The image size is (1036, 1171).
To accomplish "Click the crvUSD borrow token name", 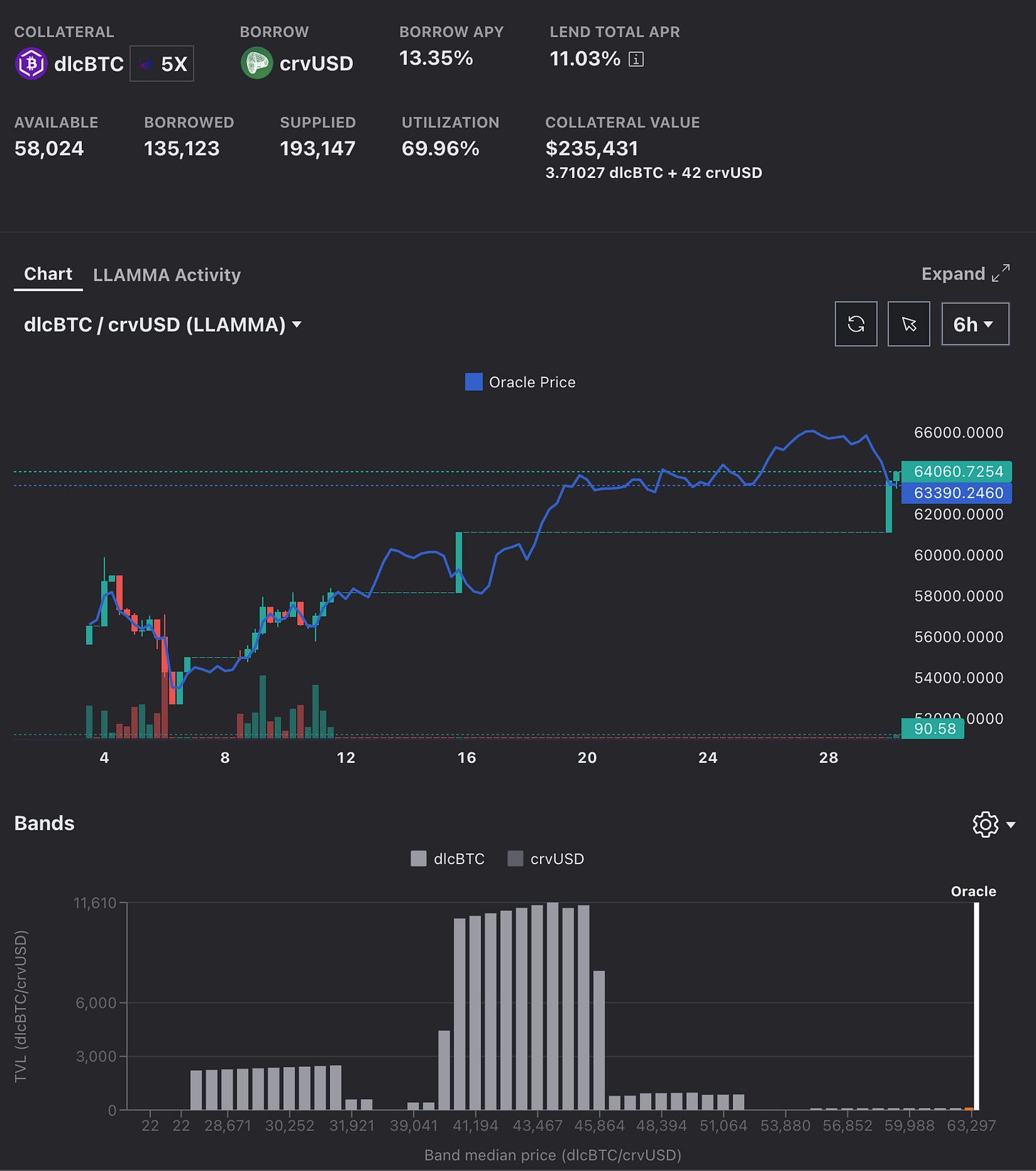I will 317,63.
